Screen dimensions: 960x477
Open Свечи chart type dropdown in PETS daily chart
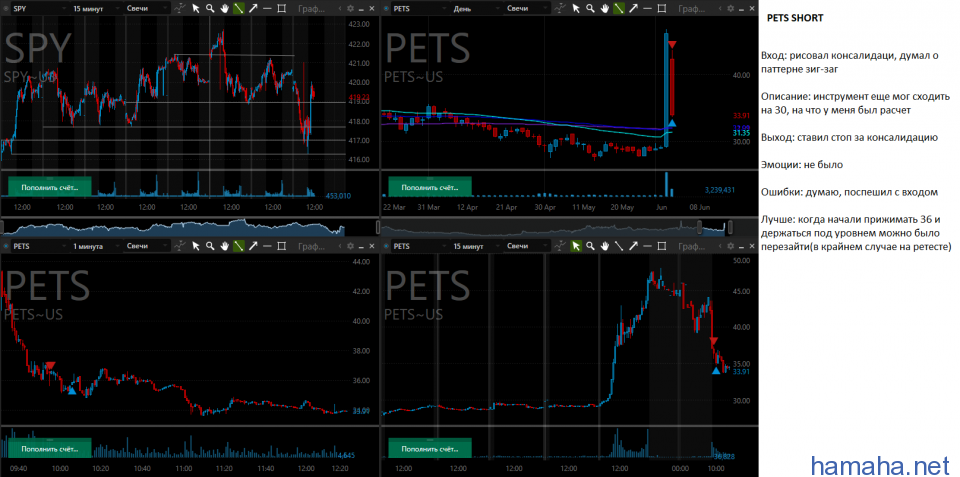point(528,9)
